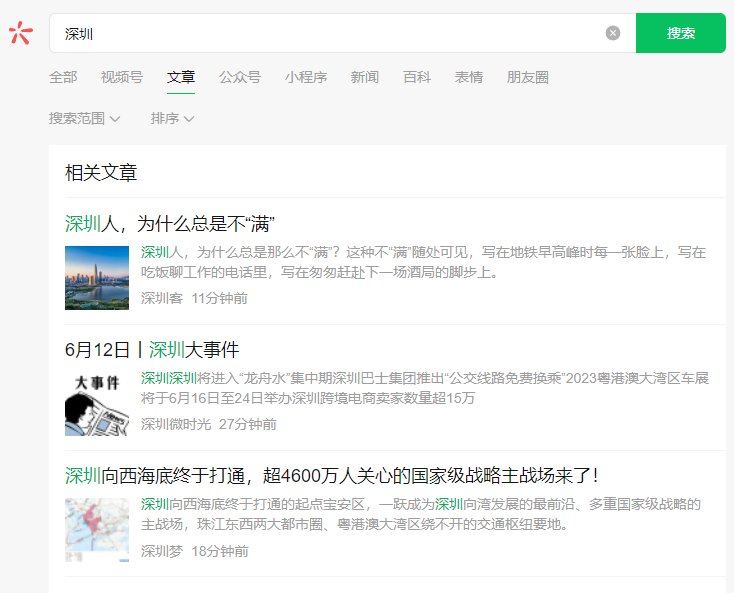Click the source name 深圳微时光

pos(176,425)
